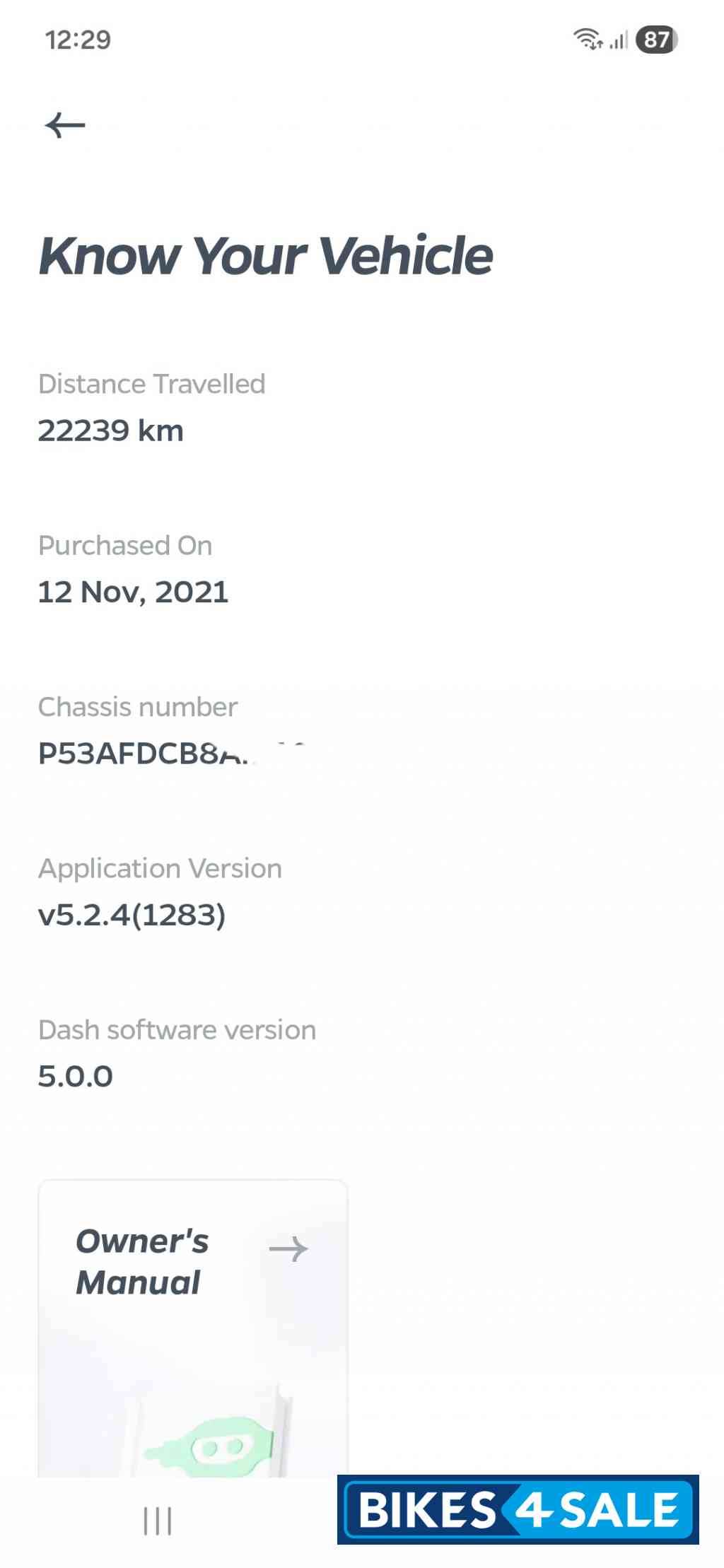Tap the back arrow icon
The width and height of the screenshot is (724, 1568).
point(65,126)
